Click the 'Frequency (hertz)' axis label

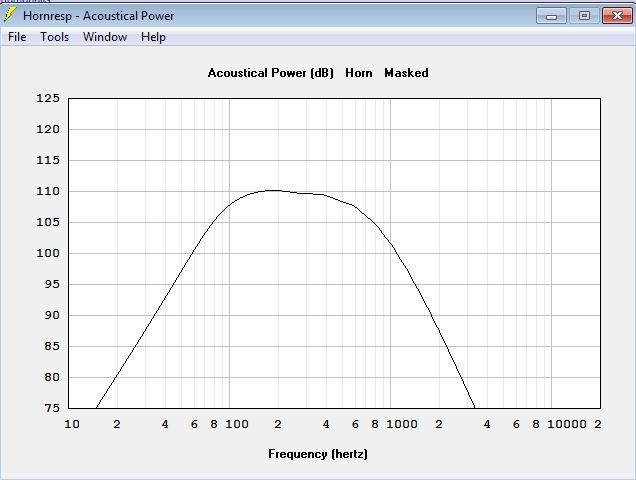(318, 454)
